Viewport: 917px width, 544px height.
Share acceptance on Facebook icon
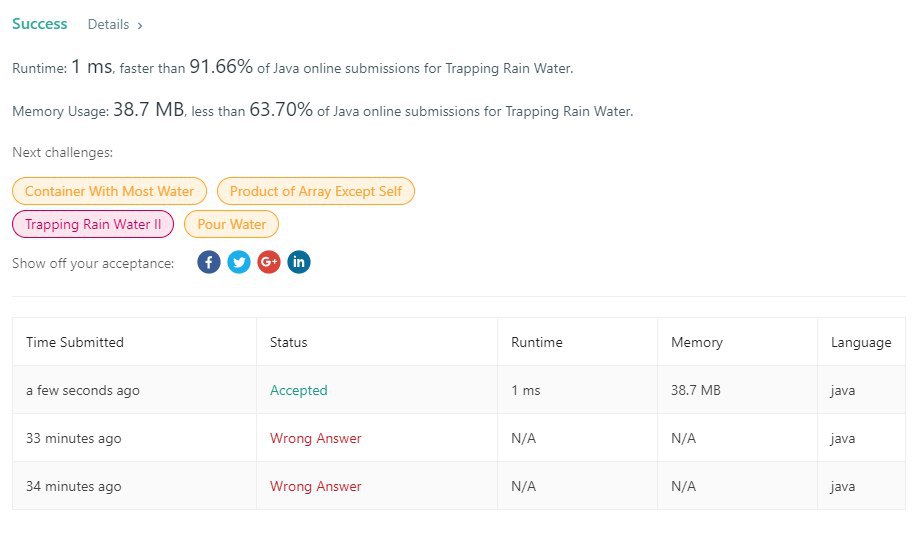(209, 262)
